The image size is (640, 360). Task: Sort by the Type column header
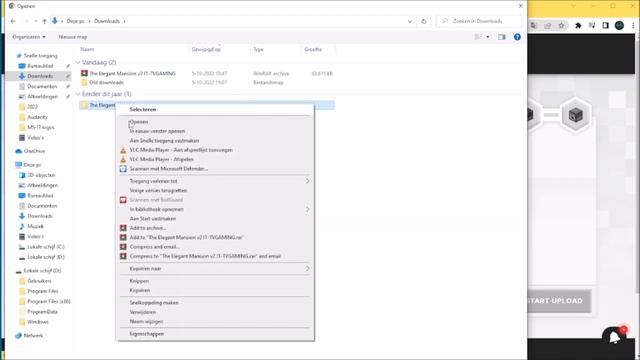point(258,49)
